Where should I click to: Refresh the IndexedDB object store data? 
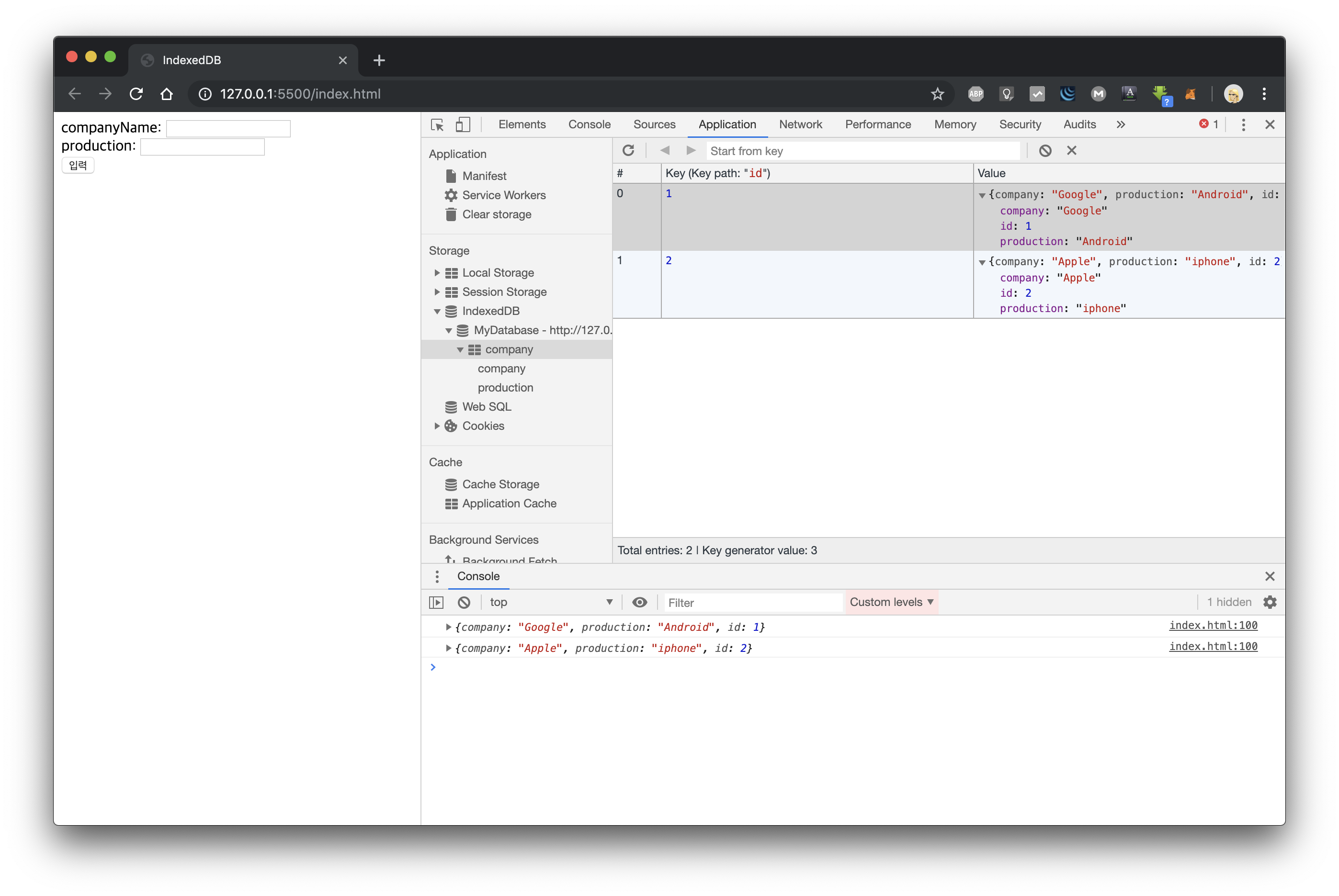[x=628, y=150]
